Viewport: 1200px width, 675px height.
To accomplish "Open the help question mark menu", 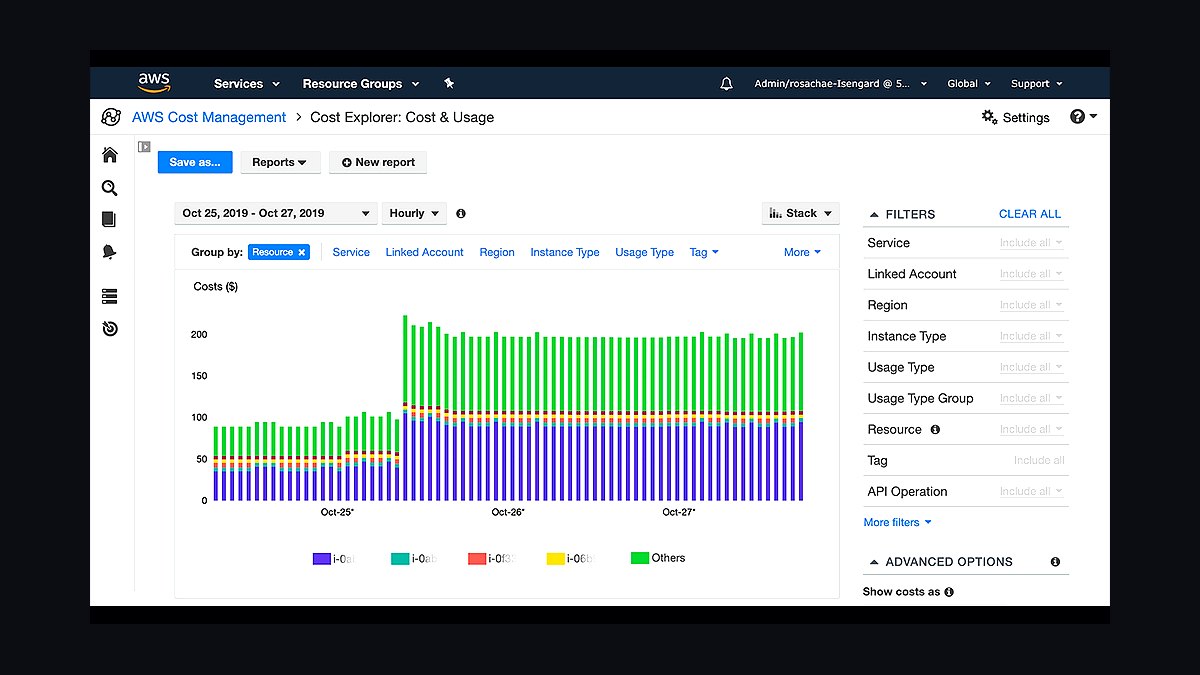I will pos(1083,117).
